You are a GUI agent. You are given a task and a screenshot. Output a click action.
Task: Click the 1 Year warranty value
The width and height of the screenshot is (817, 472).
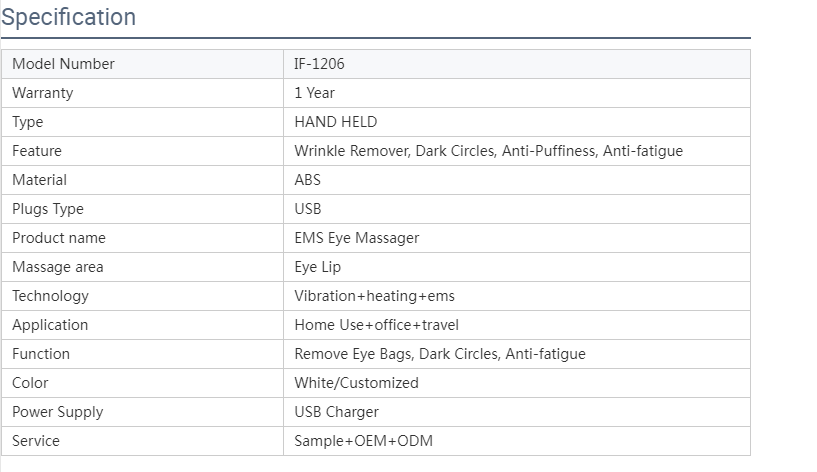[x=314, y=93]
